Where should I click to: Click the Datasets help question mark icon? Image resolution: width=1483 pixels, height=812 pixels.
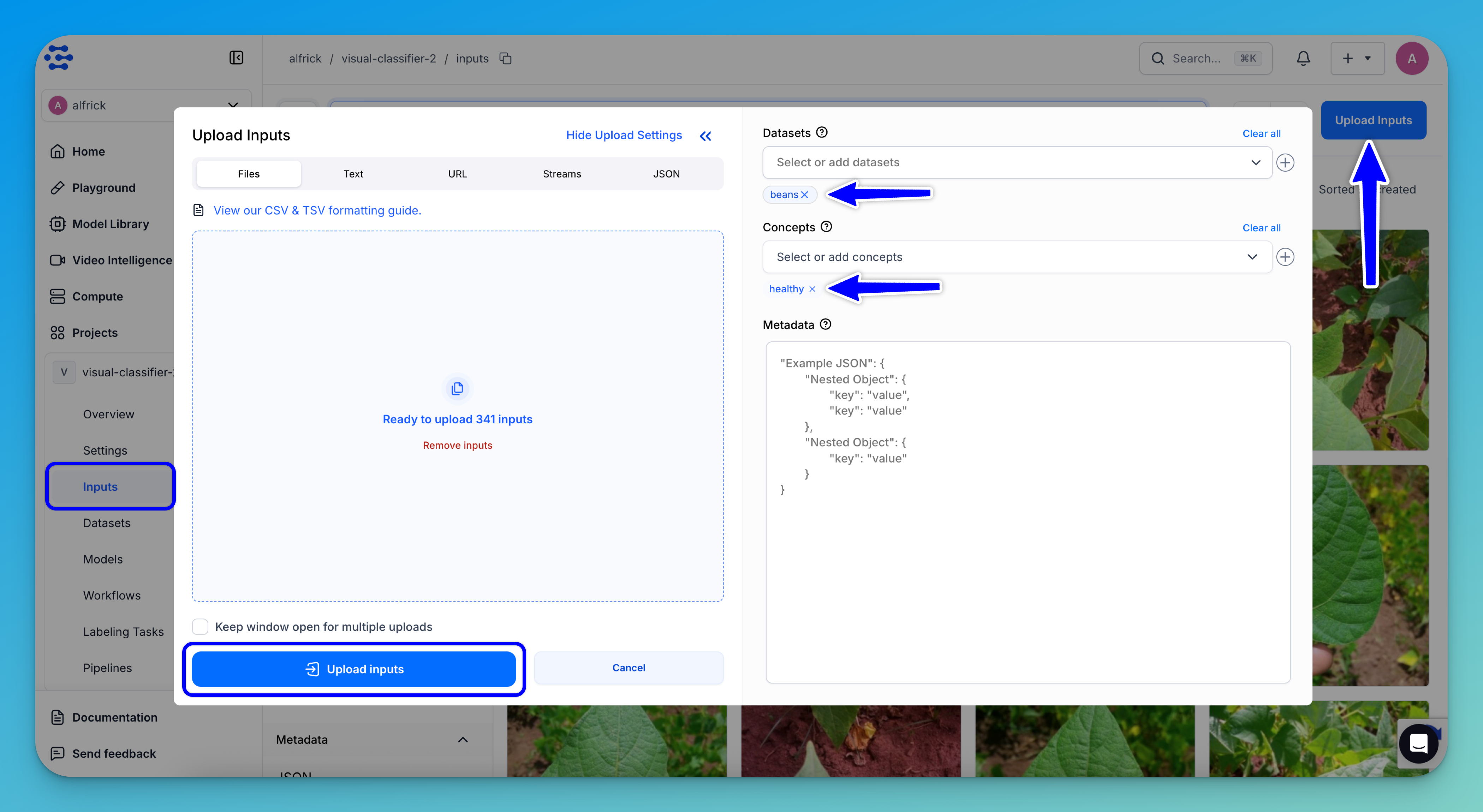pyautogui.click(x=822, y=132)
